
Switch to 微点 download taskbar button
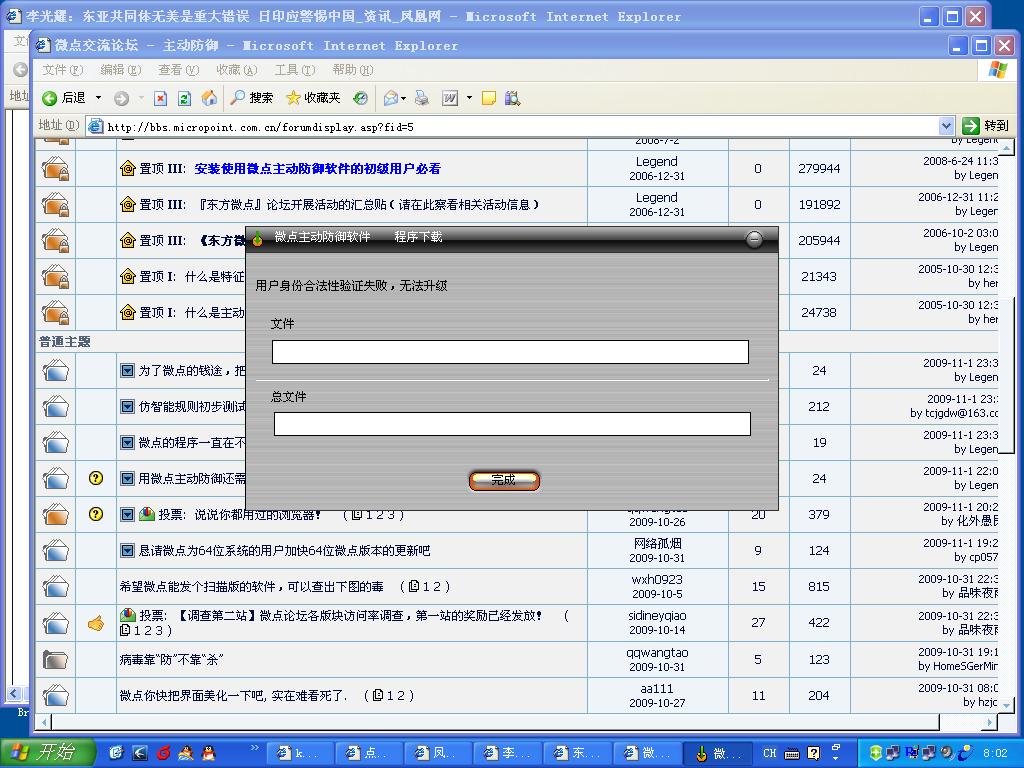(718, 753)
